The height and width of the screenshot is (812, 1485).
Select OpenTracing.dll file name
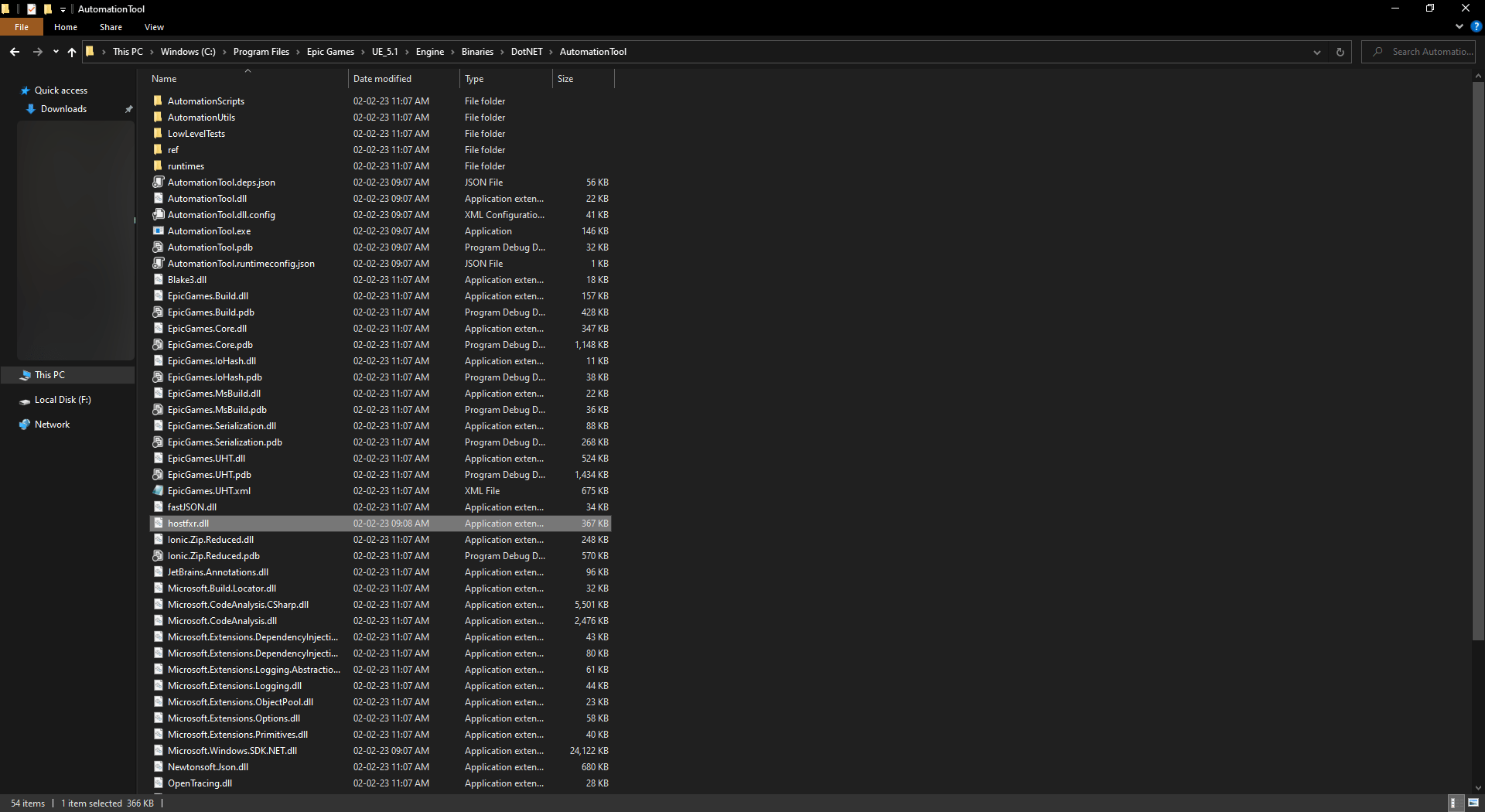click(200, 783)
